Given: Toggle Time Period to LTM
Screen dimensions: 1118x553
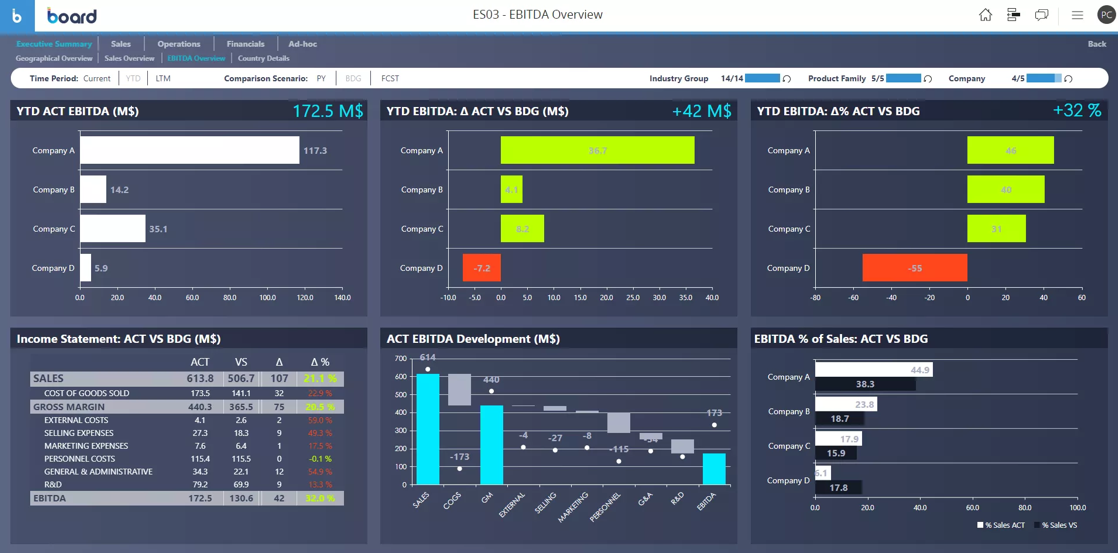Looking at the screenshot, I should pos(163,78).
